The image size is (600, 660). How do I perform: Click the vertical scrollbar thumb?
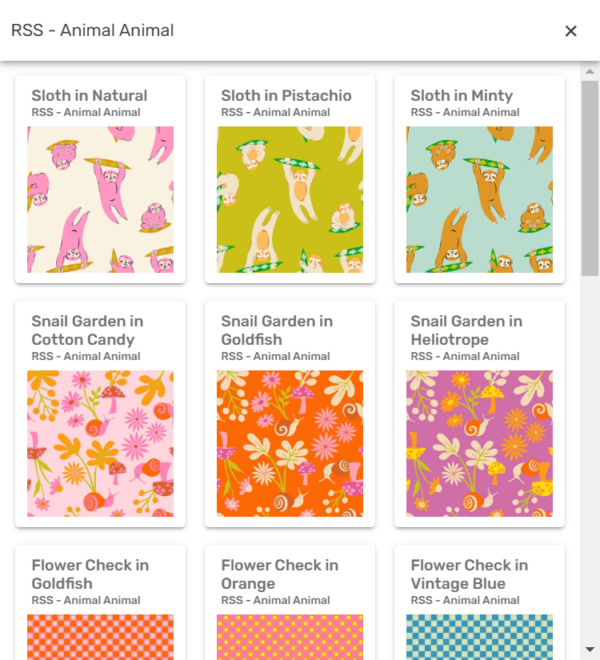[590, 175]
